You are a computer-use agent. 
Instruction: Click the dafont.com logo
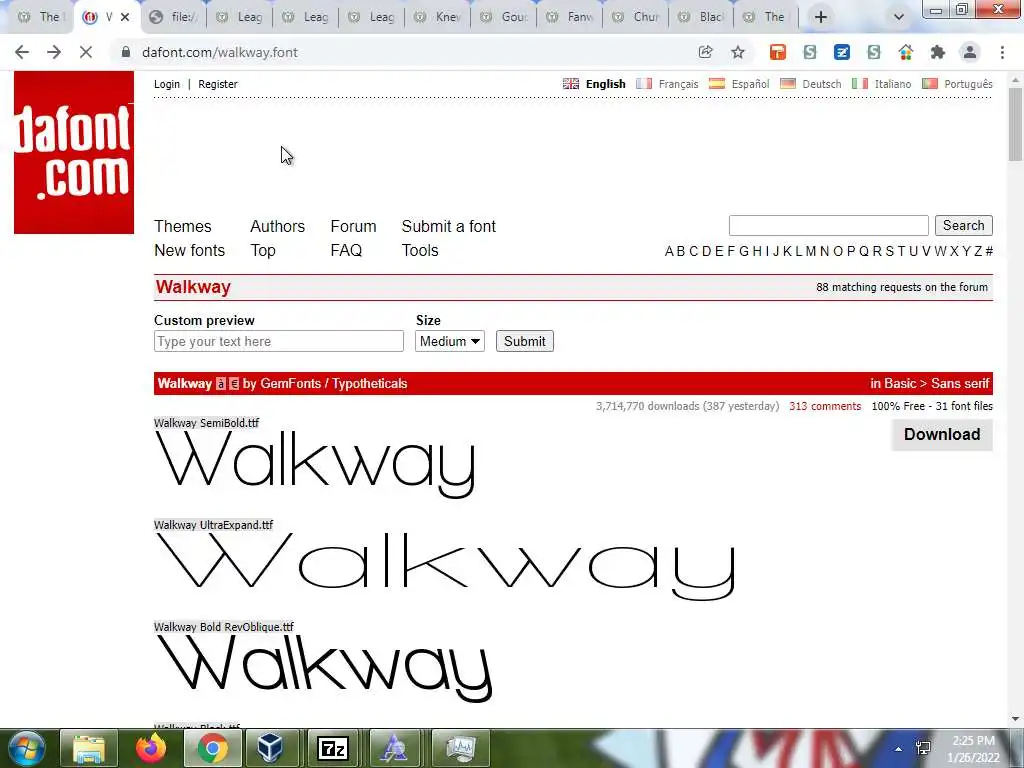pyautogui.click(x=74, y=152)
